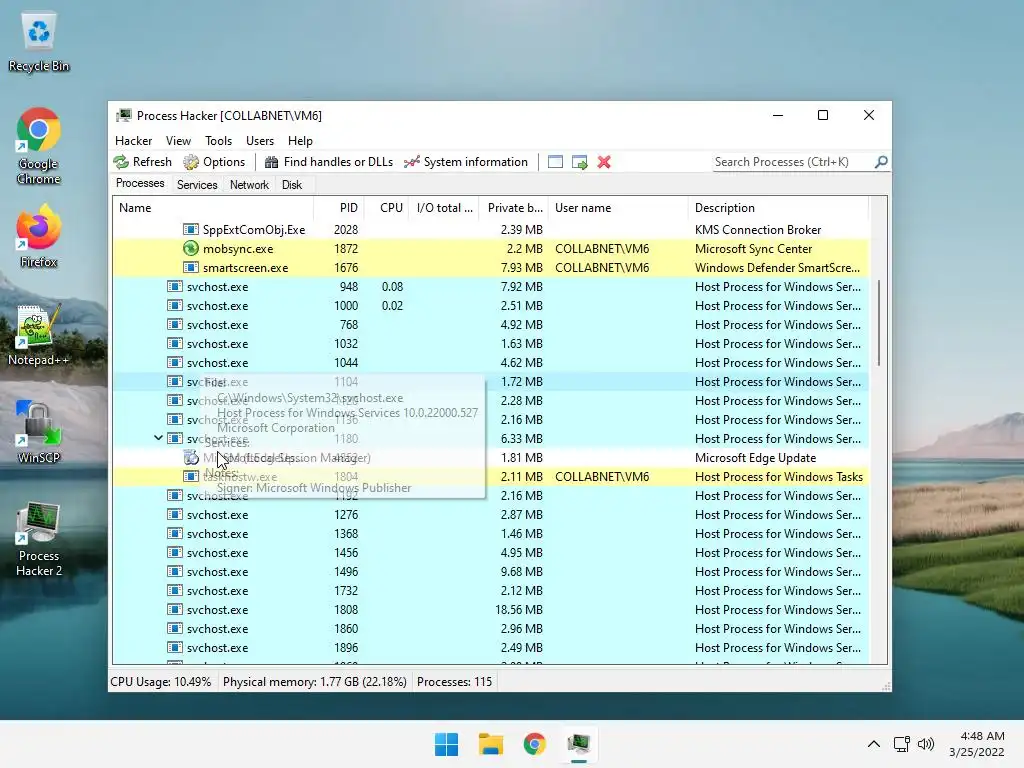
Task: Select svchost.exe row with PID 1896
Action: (x=491, y=647)
